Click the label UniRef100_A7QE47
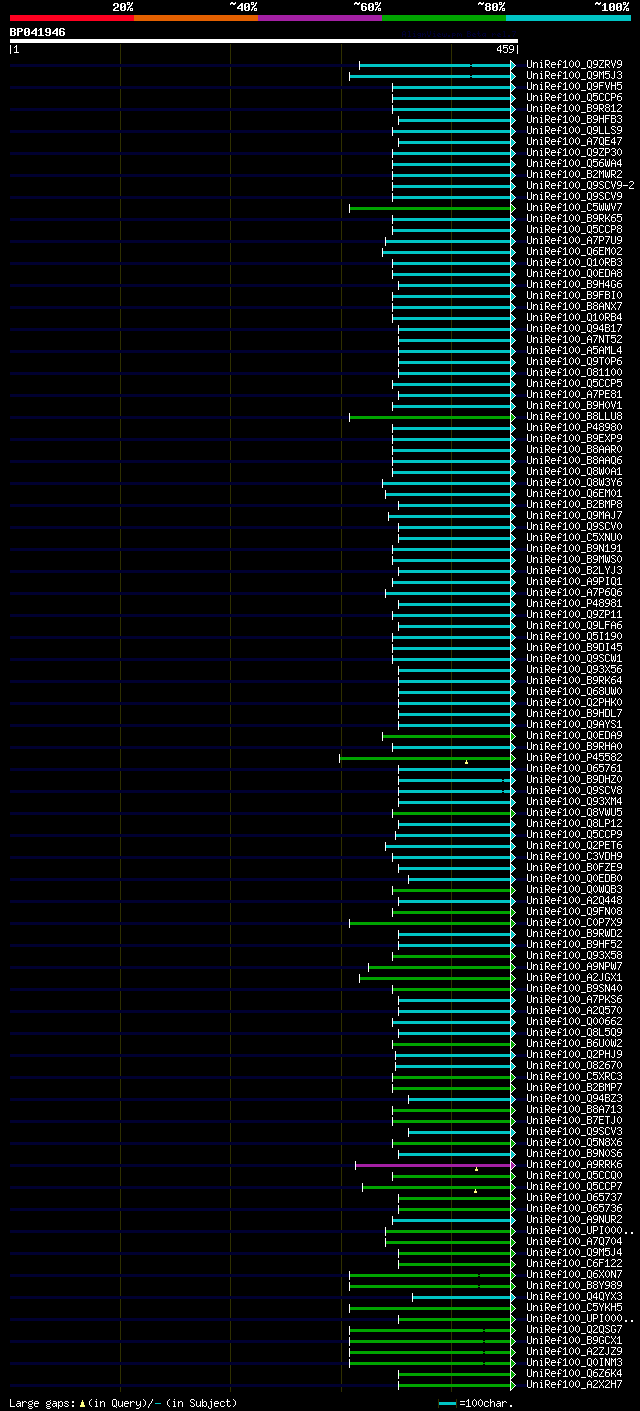The width and height of the screenshot is (640, 1411). point(574,141)
